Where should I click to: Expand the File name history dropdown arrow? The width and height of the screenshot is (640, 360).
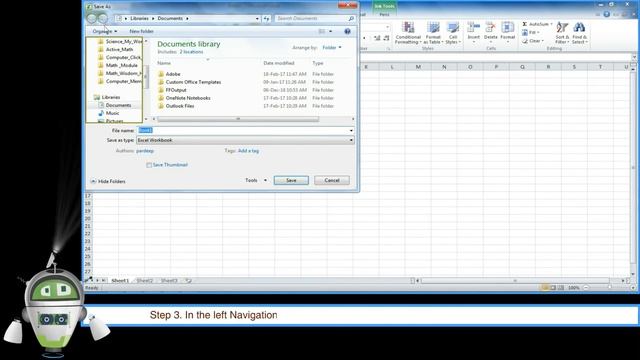pos(351,131)
